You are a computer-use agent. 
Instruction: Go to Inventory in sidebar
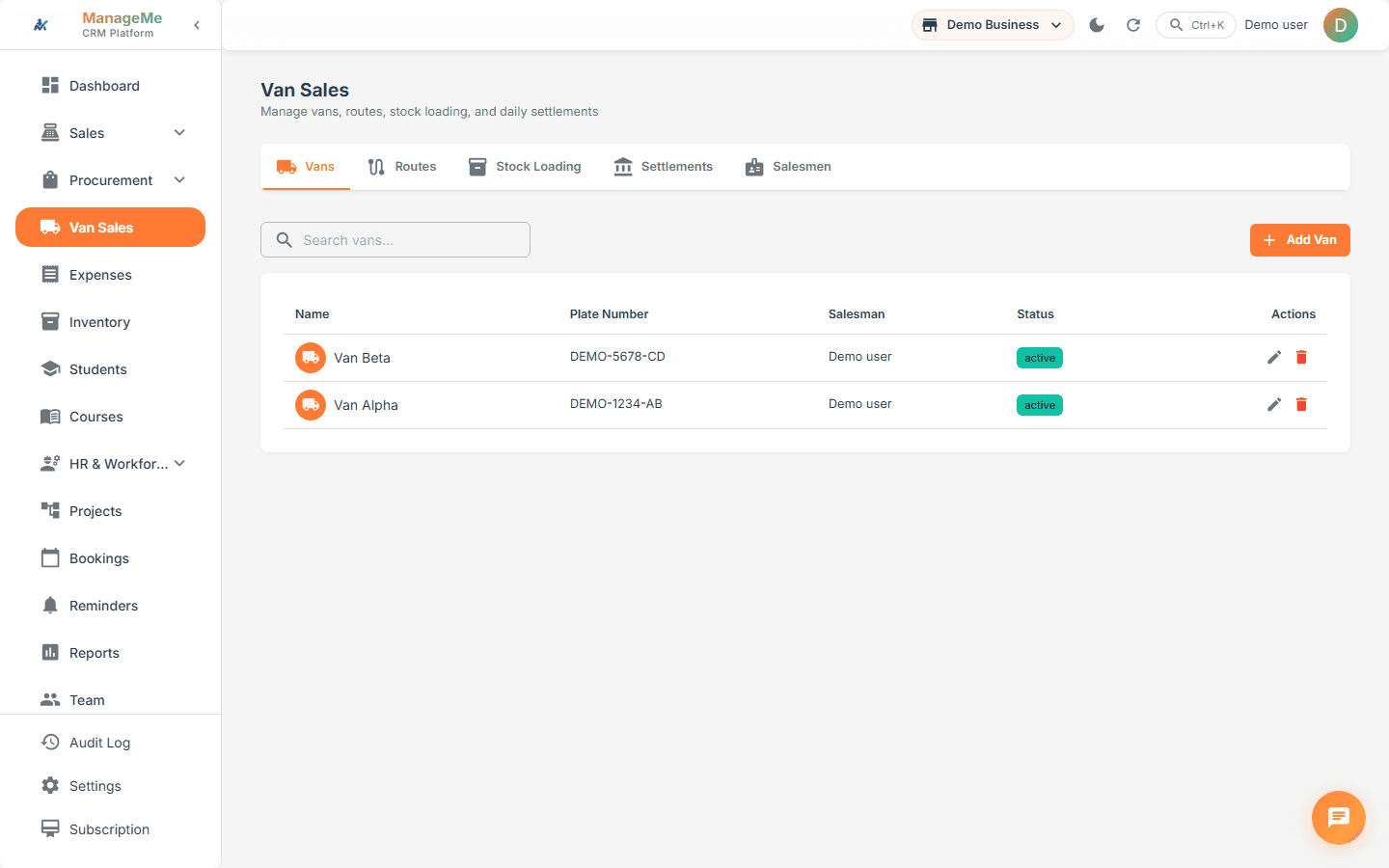pyautogui.click(x=99, y=322)
